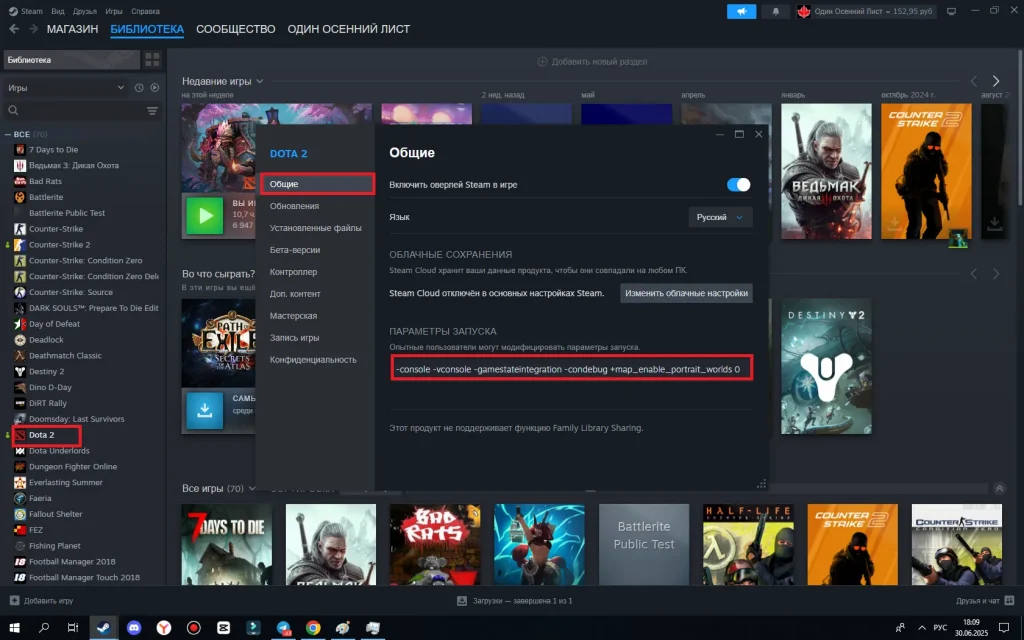Switch library to grid view icon
1024x640 pixels.
[x=152, y=59]
